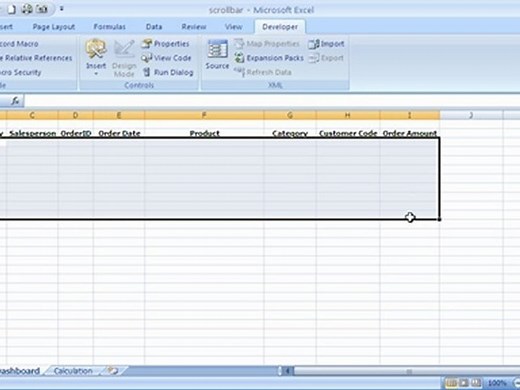Click Record Macro

click(19, 44)
